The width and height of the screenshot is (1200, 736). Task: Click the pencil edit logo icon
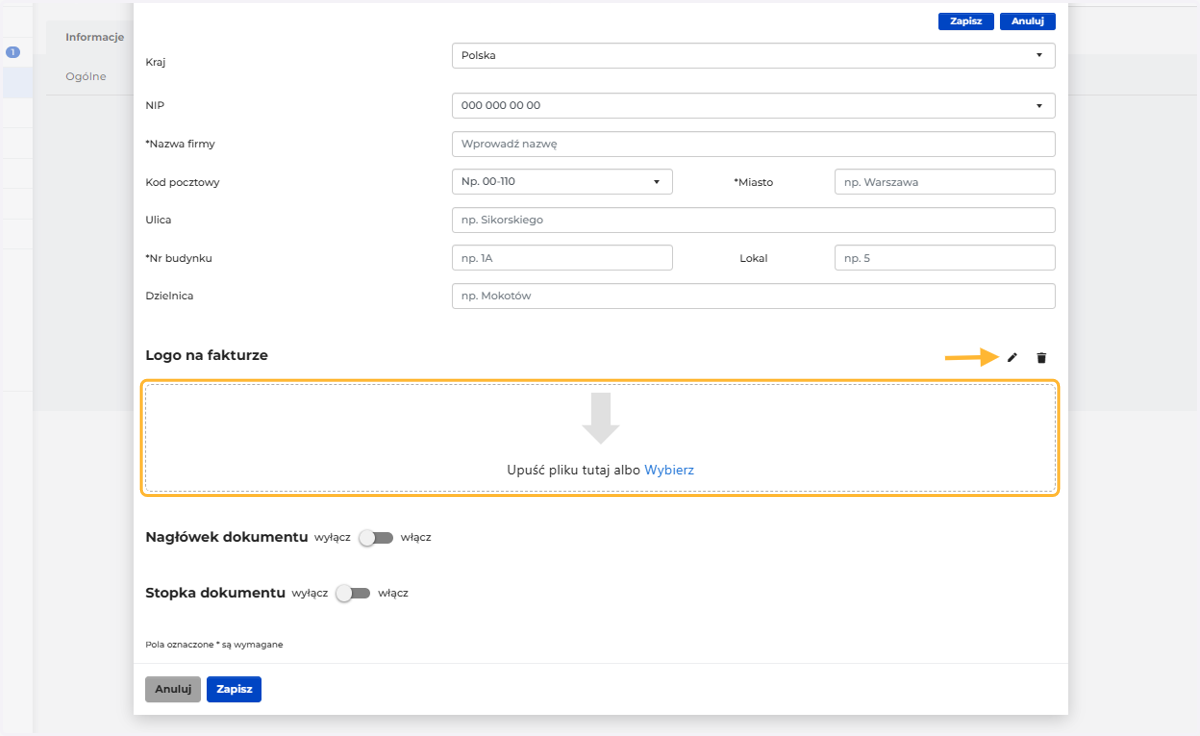coord(1012,357)
